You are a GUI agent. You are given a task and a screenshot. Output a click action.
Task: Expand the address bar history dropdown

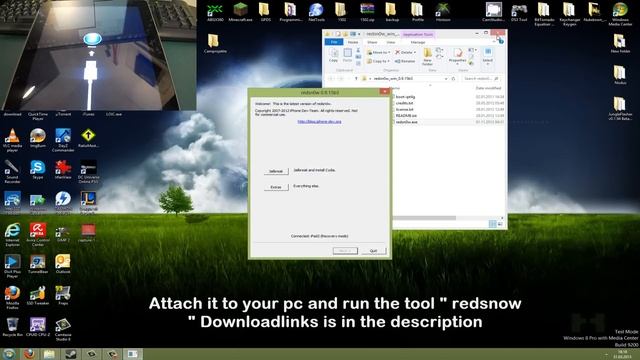coord(446,78)
